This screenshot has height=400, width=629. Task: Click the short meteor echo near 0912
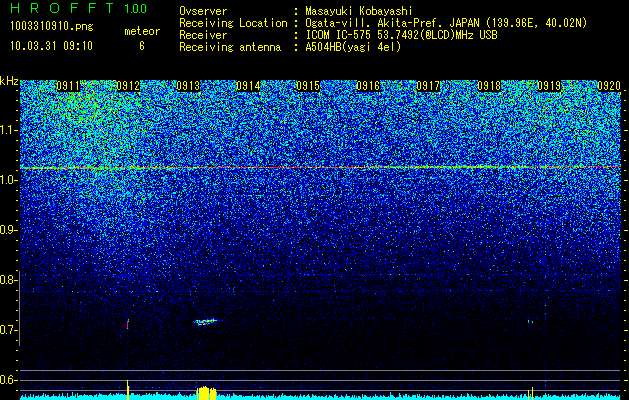pyautogui.click(x=128, y=324)
